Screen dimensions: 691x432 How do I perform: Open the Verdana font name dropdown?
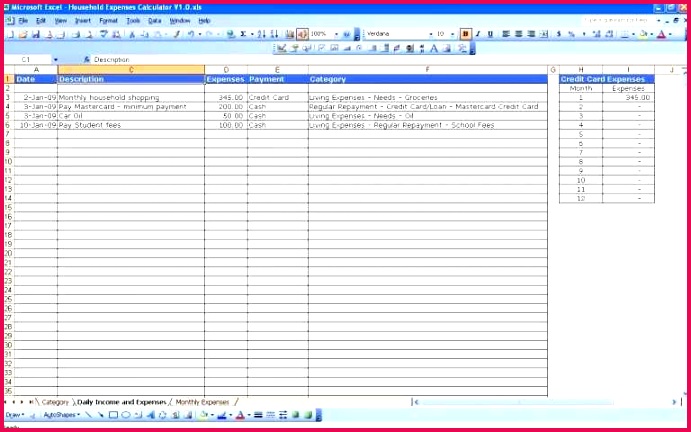pos(431,34)
